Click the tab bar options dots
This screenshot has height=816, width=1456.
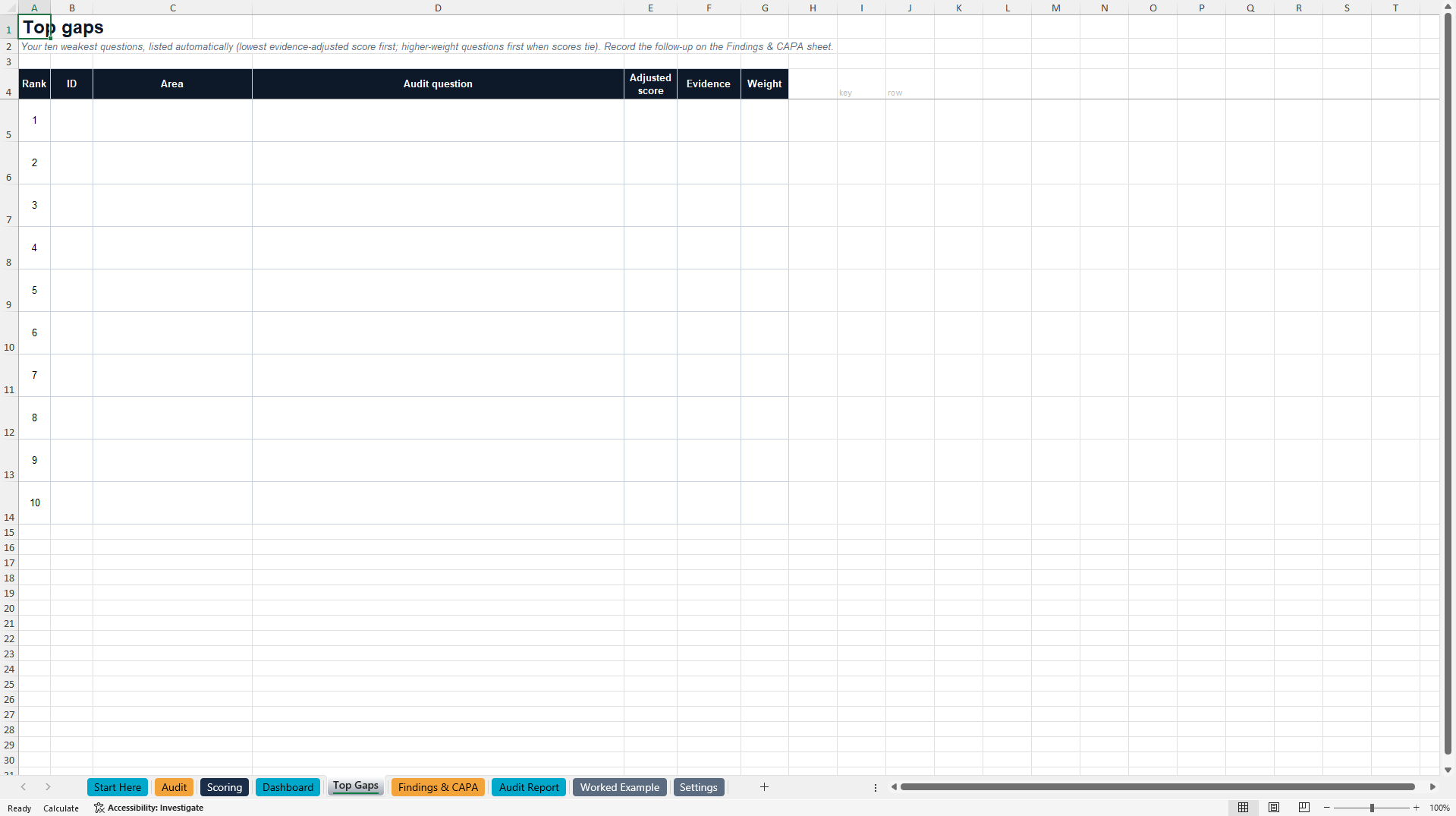coord(876,787)
